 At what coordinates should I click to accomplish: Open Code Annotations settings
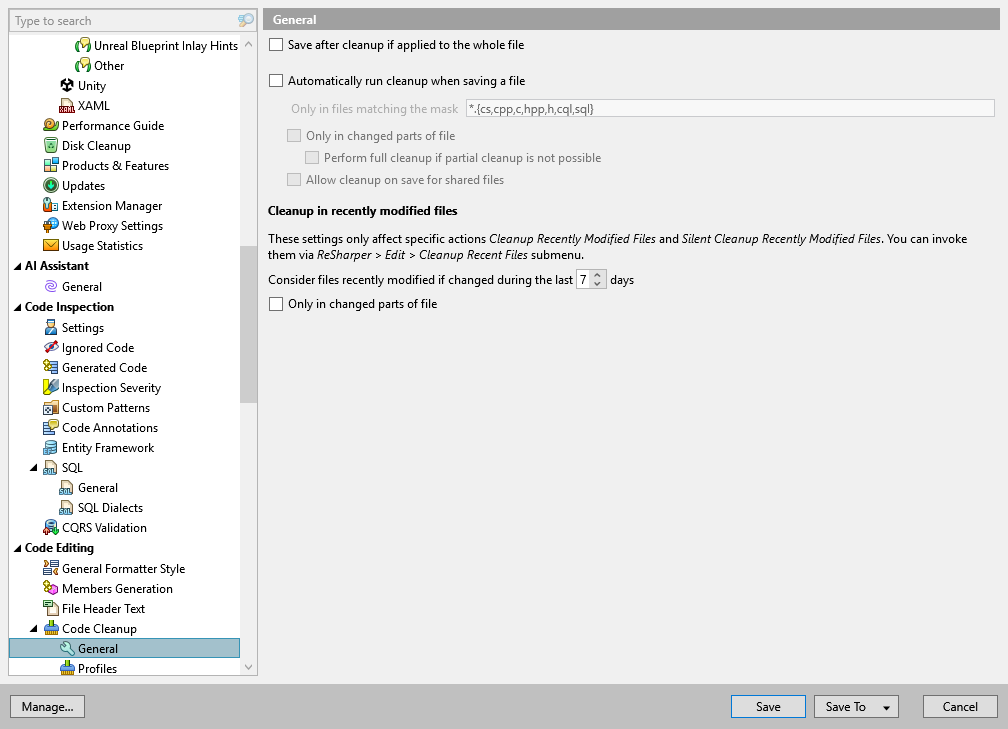[x=48, y=427]
